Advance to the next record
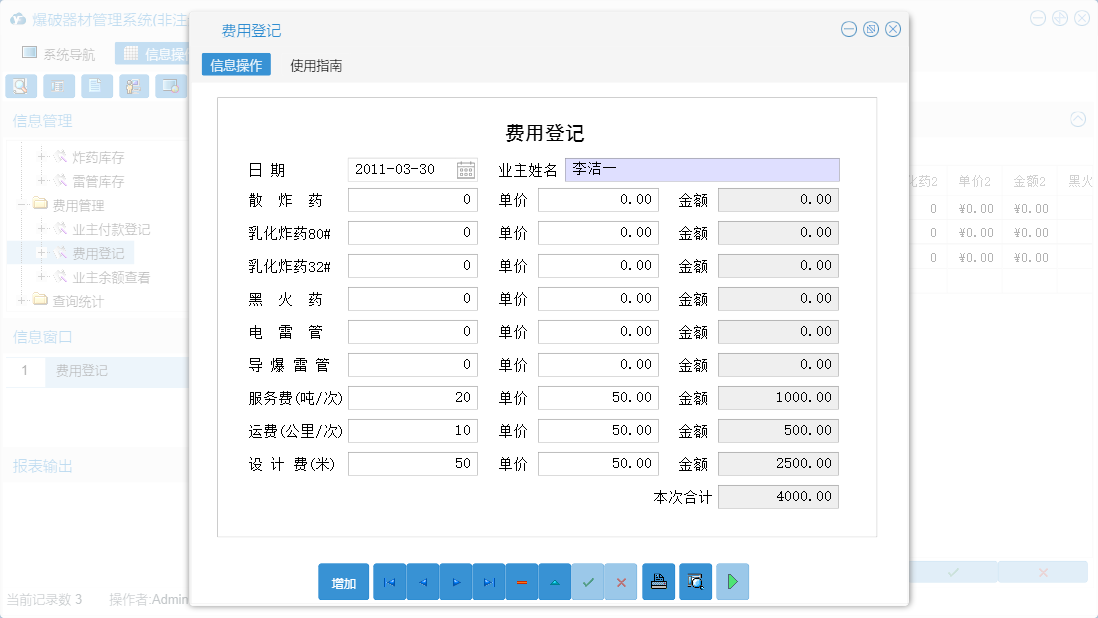Viewport: 1098px width, 618px height. [455, 581]
